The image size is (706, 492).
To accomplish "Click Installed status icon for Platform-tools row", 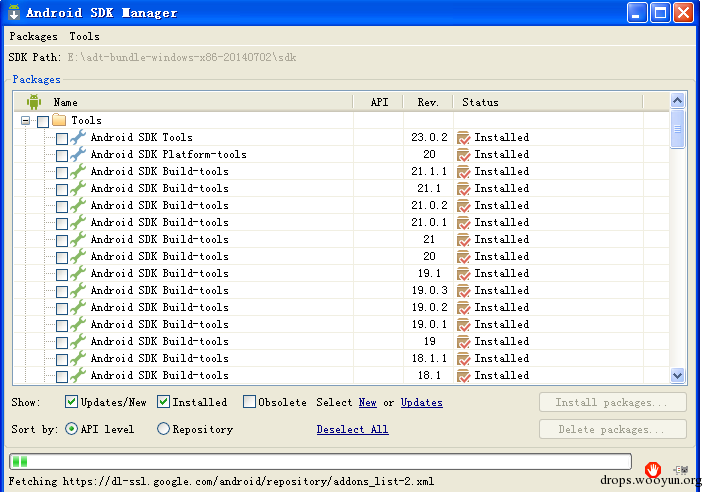I will 463,155.
